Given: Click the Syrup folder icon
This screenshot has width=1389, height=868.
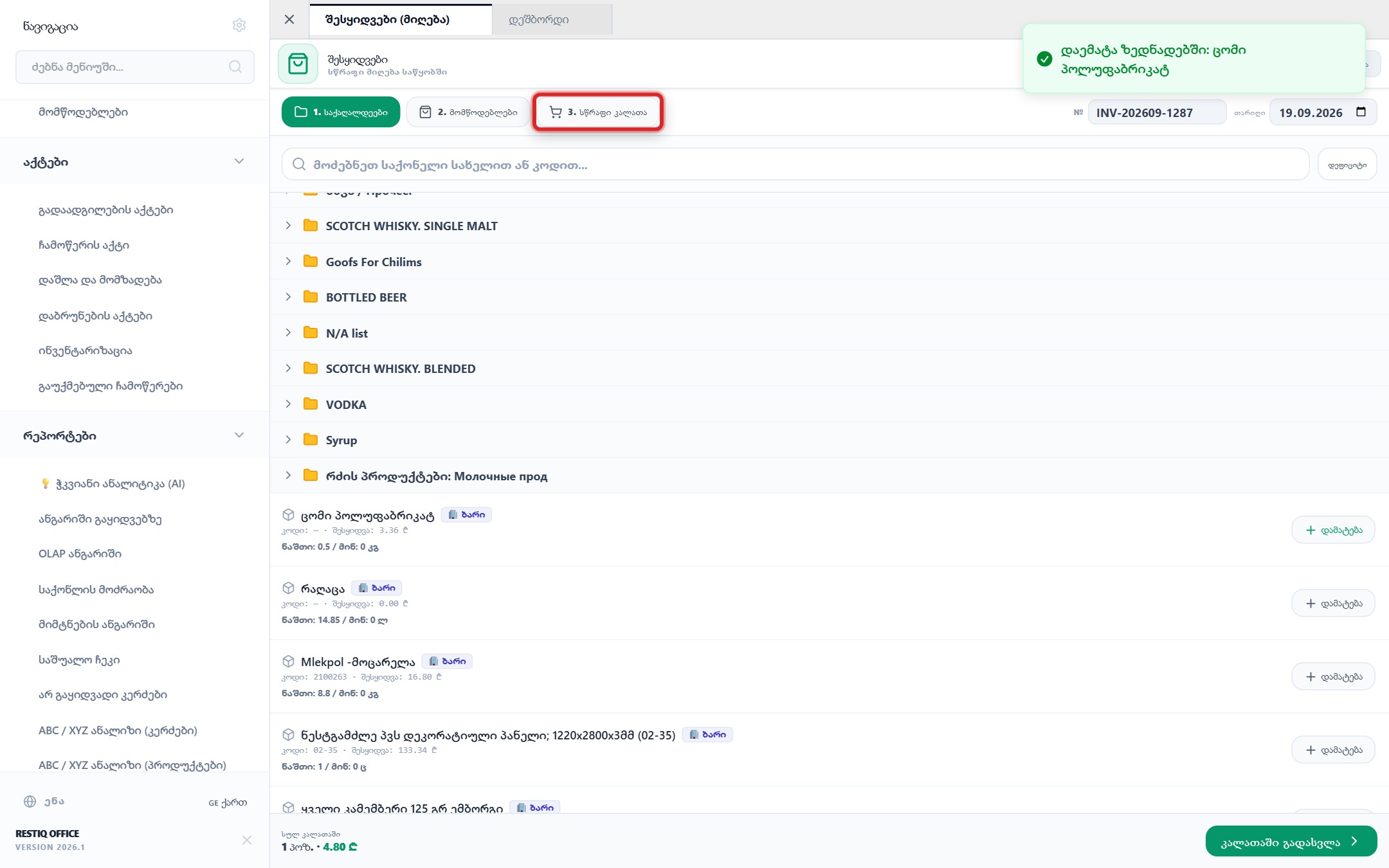Looking at the screenshot, I should point(311,440).
